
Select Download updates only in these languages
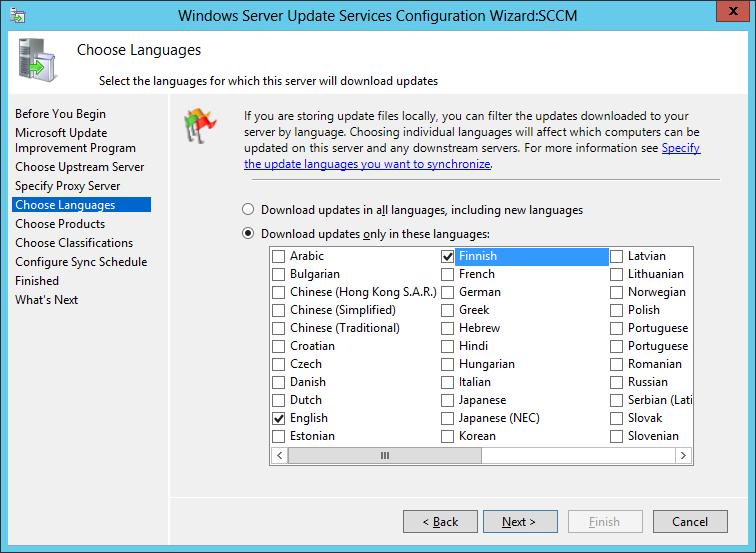coord(248,234)
